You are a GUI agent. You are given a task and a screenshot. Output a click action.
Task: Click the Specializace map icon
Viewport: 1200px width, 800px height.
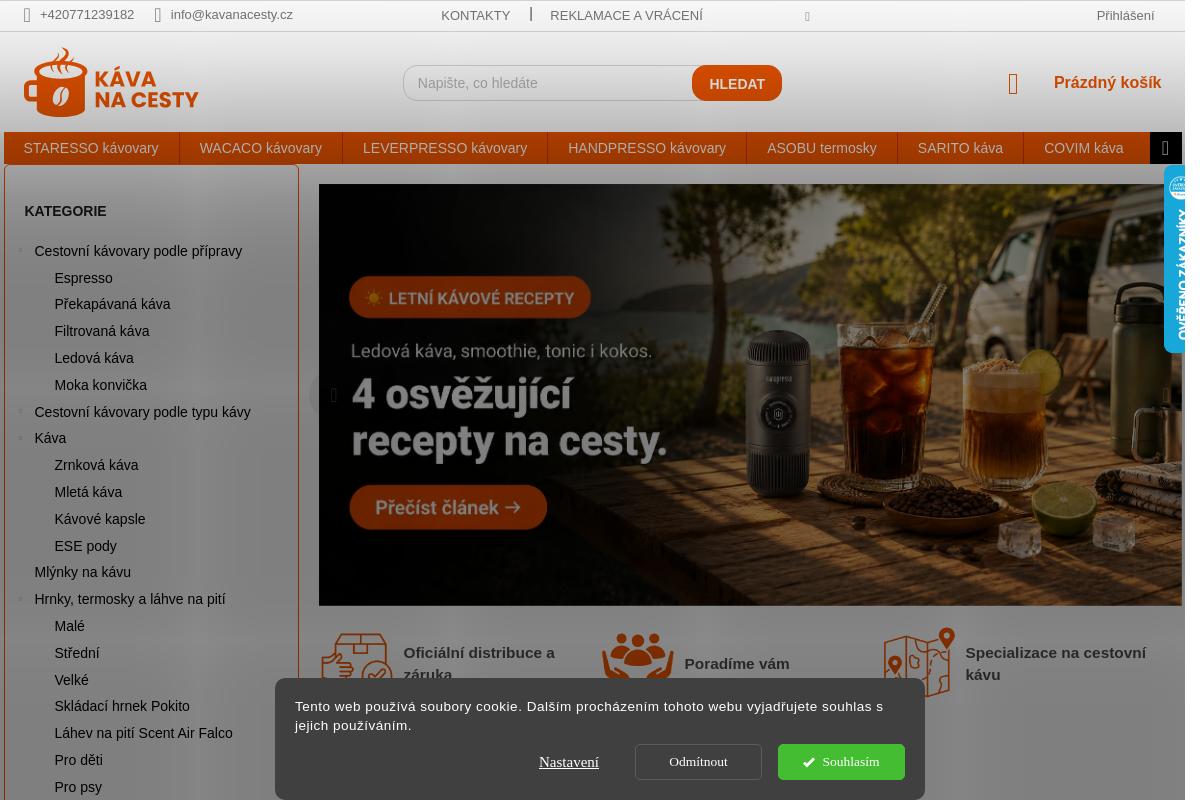pyautogui.click(x=918, y=662)
